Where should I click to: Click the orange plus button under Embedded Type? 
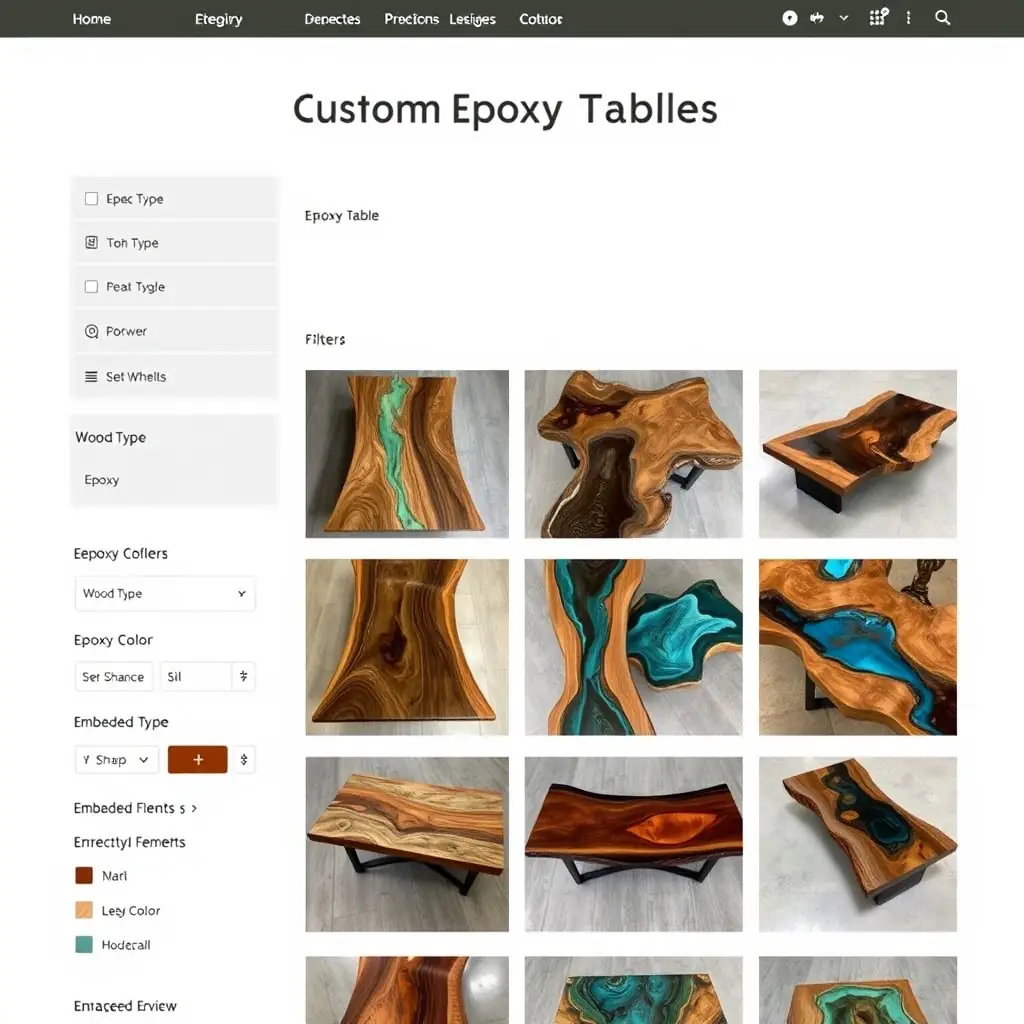coord(197,759)
